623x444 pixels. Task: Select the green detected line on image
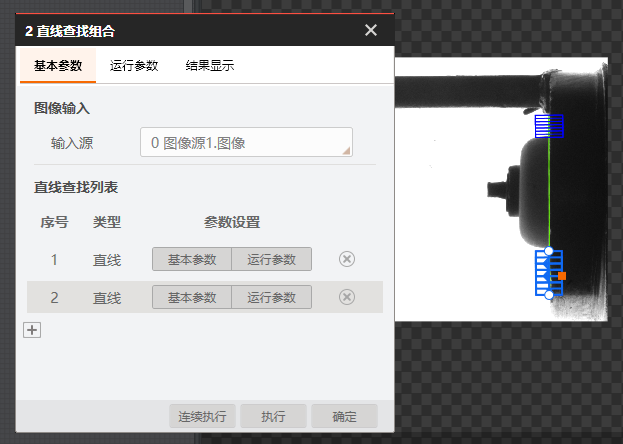click(x=549, y=190)
